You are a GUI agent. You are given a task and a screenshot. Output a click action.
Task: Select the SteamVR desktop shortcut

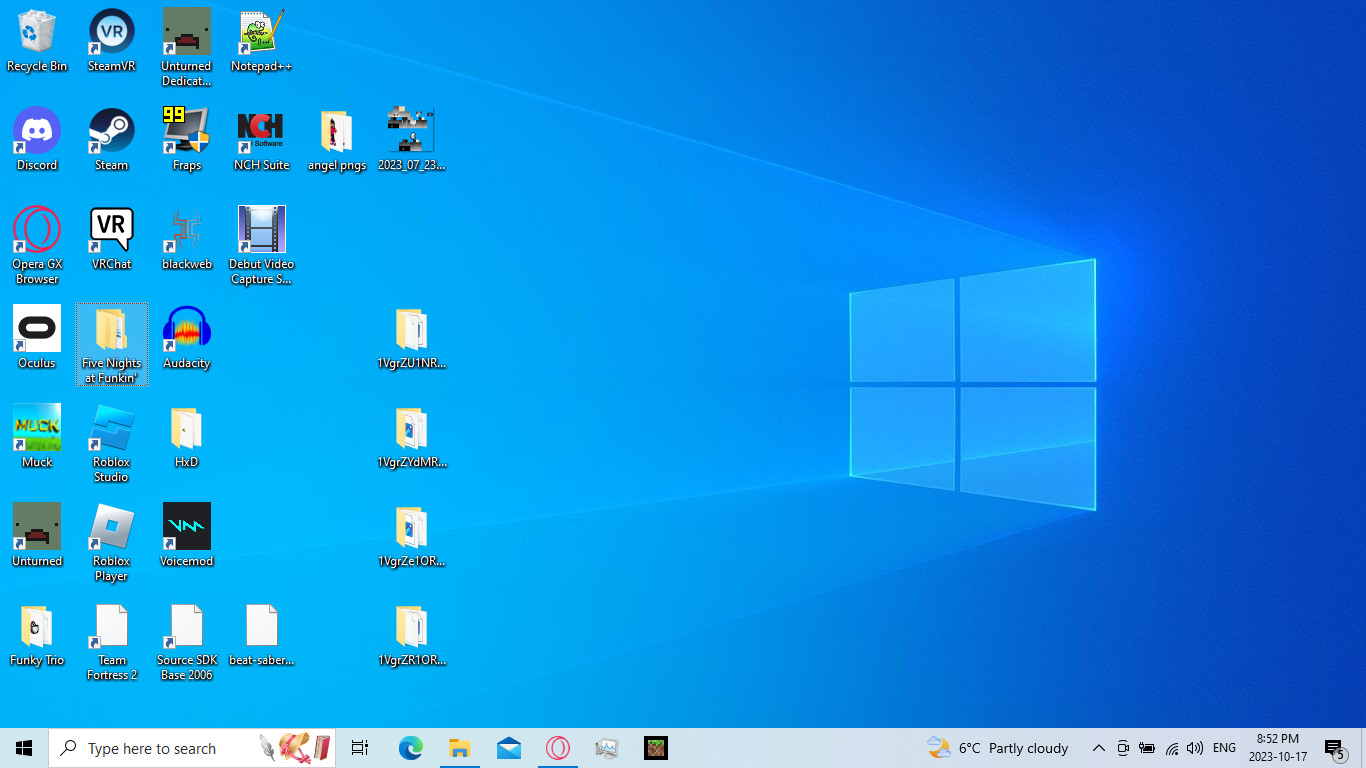[x=111, y=41]
